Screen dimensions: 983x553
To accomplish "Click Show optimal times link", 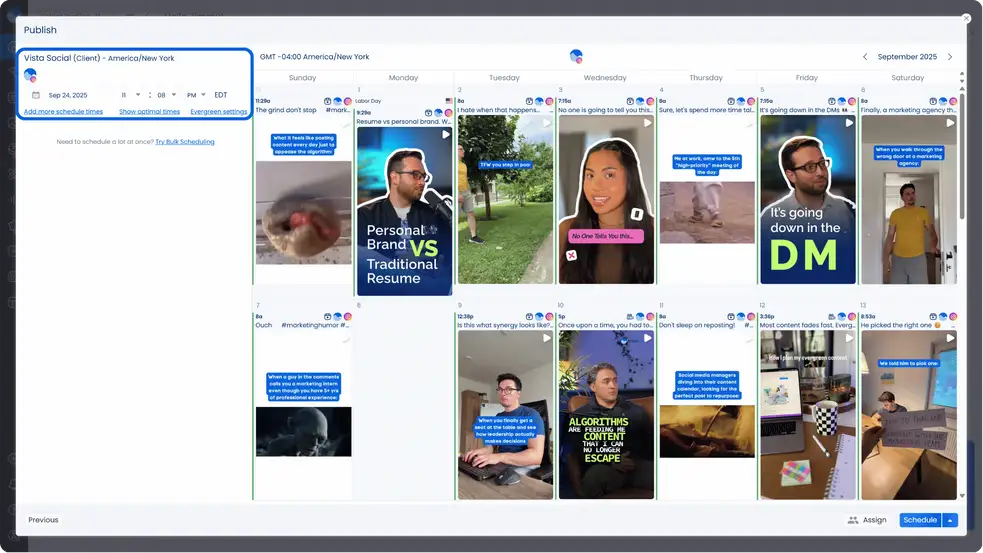I will coord(149,112).
